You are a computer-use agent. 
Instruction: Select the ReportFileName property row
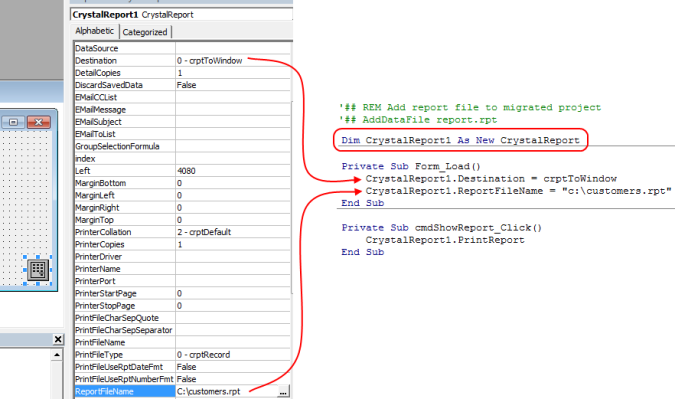(182, 392)
